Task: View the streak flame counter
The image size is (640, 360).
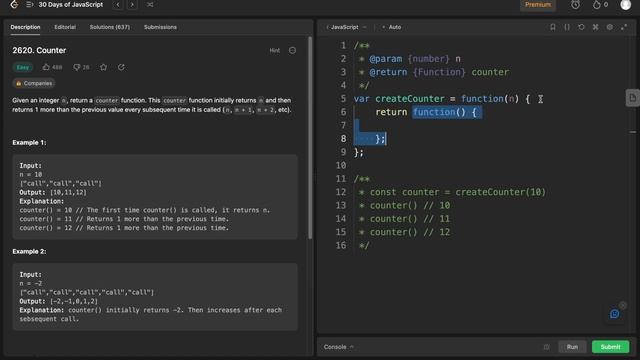Action: point(600,5)
